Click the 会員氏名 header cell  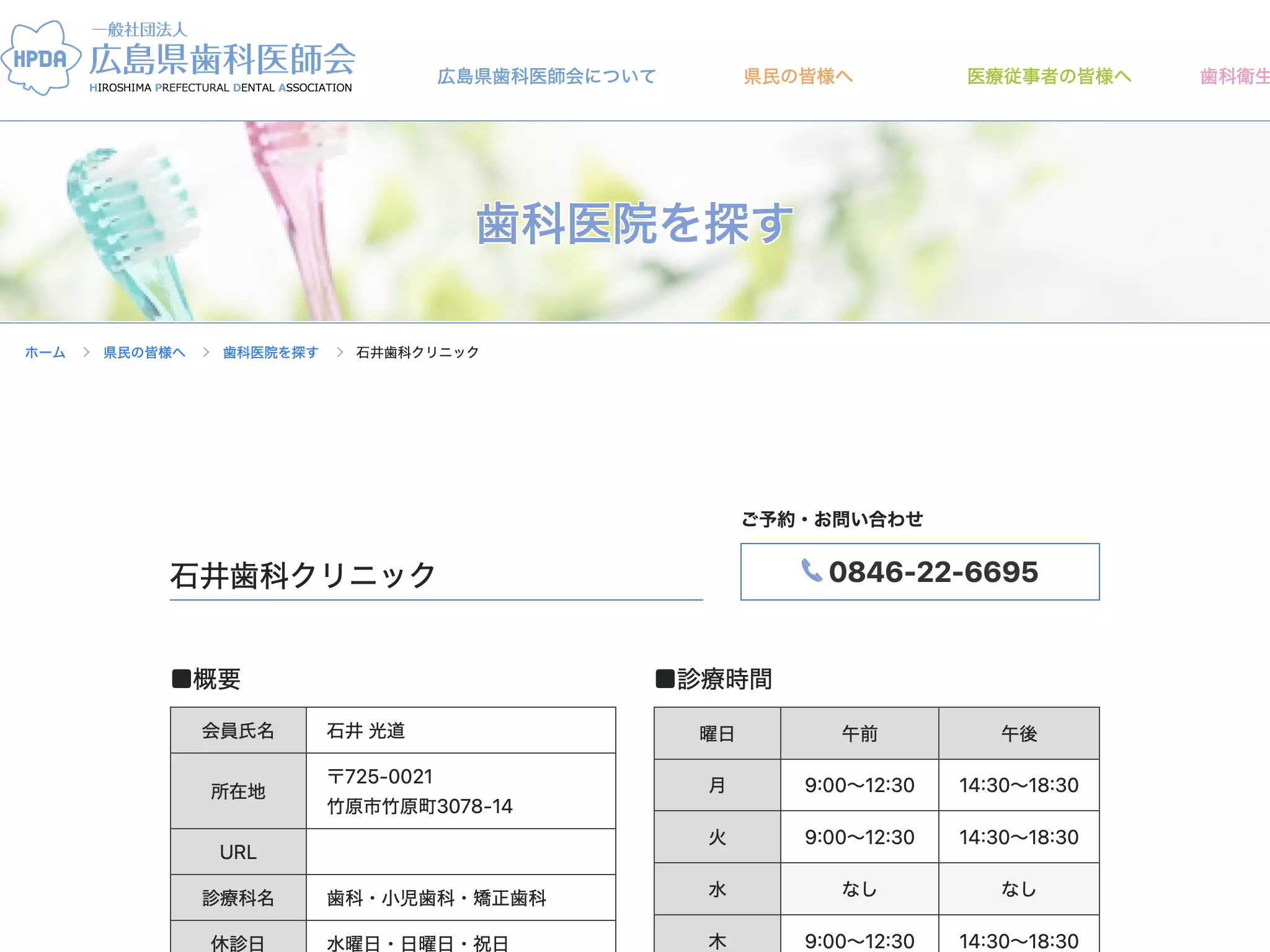238,731
